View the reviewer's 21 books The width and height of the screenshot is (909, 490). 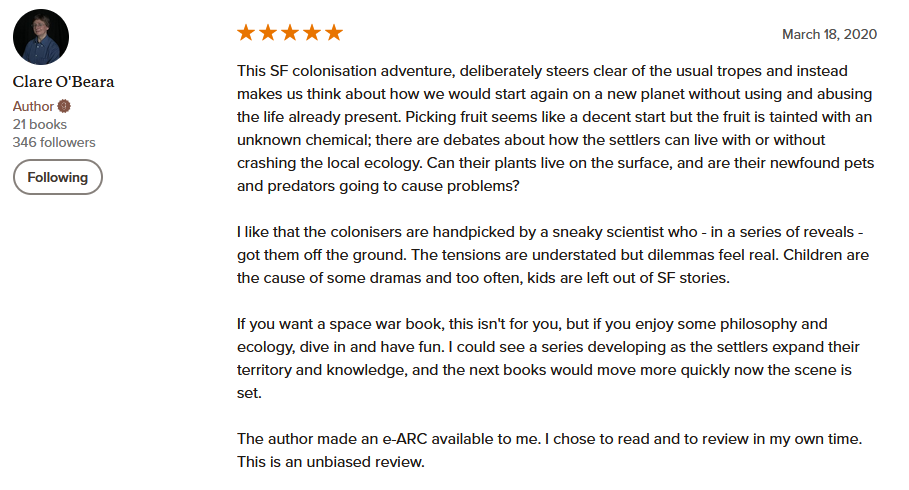(39, 124)
